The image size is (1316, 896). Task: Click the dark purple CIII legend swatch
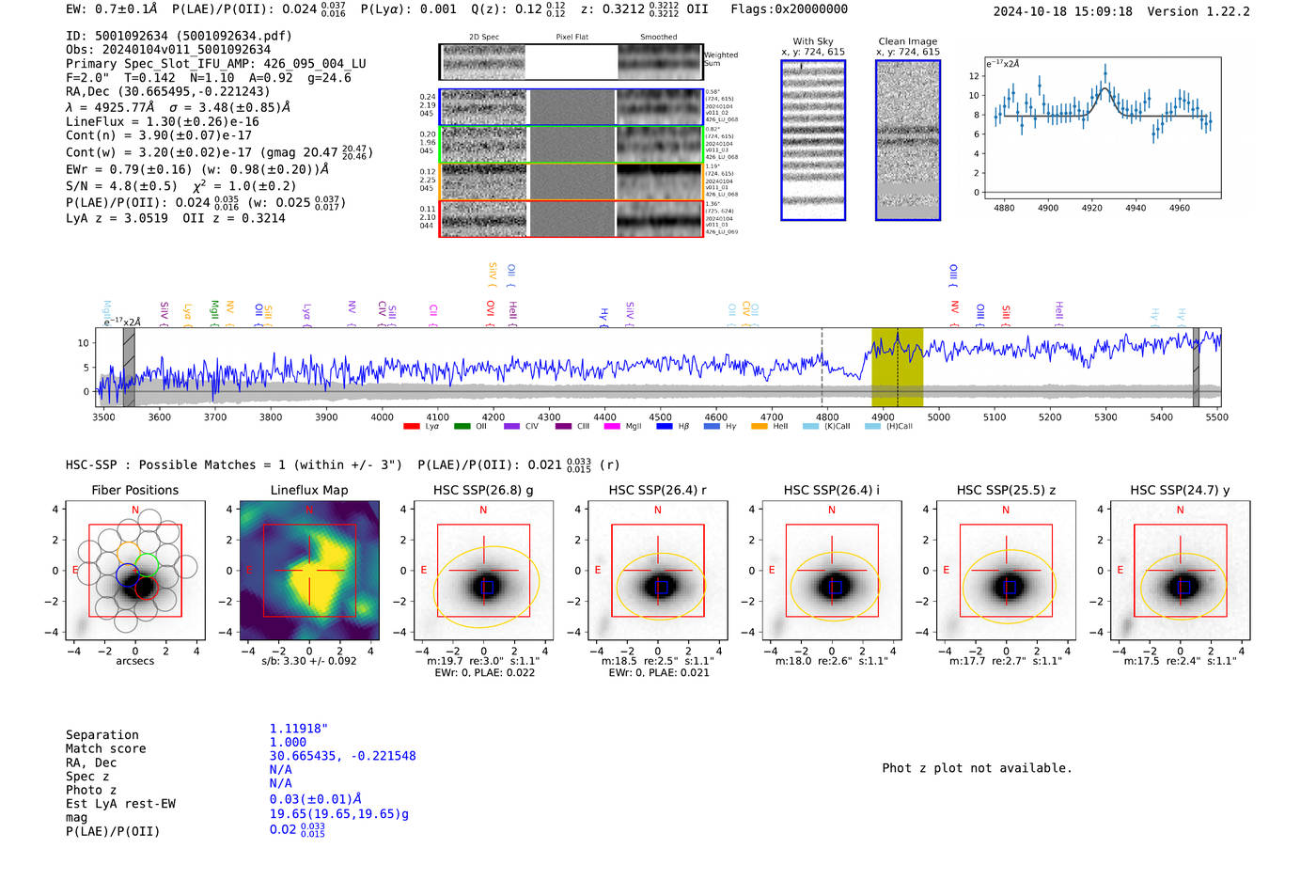pos(563,427)
